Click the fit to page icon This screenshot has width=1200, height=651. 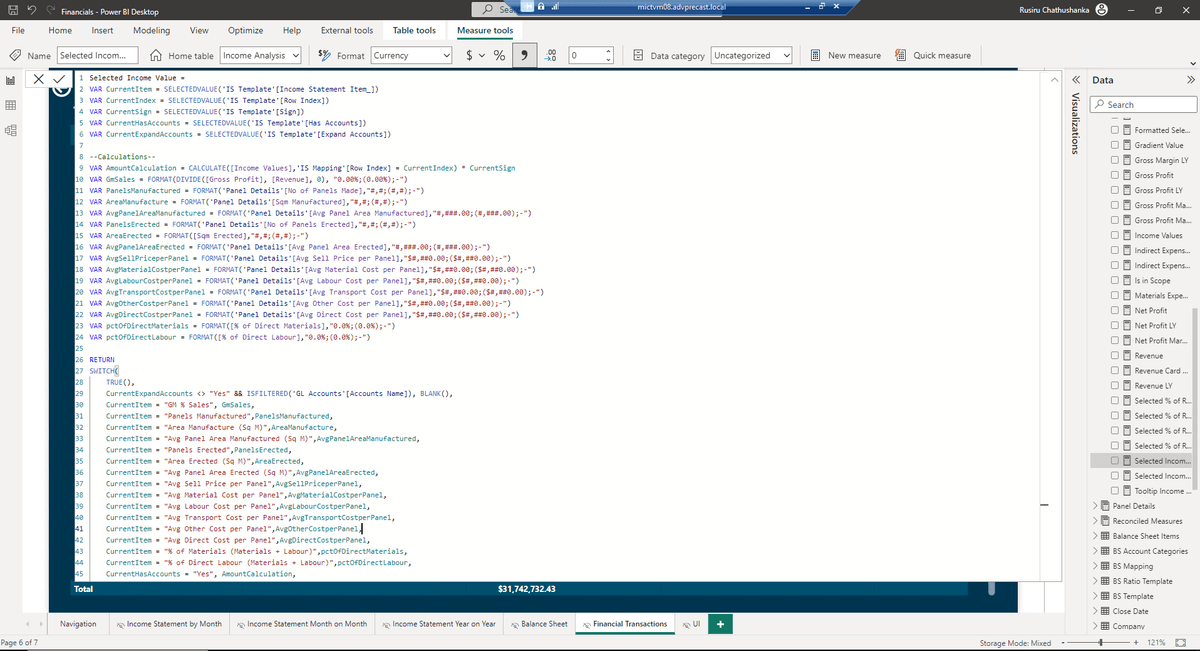(1181, 642)
